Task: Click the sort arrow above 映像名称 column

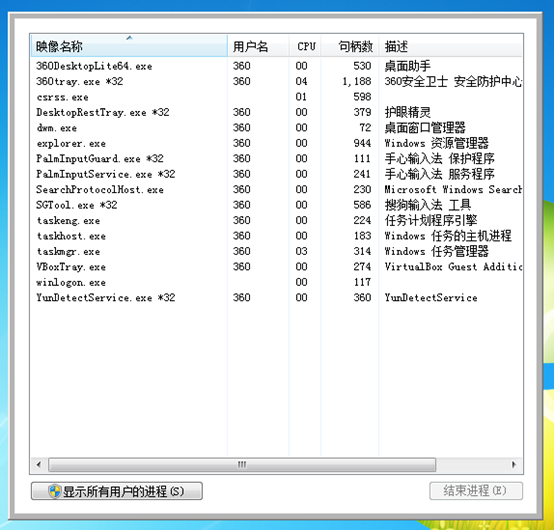Action: click(x=129, y=37)
